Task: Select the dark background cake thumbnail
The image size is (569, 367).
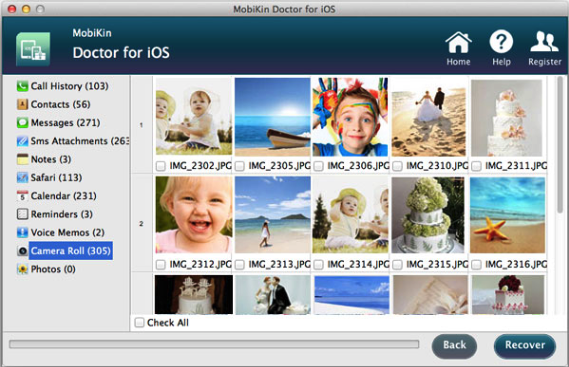Action: 194,295
